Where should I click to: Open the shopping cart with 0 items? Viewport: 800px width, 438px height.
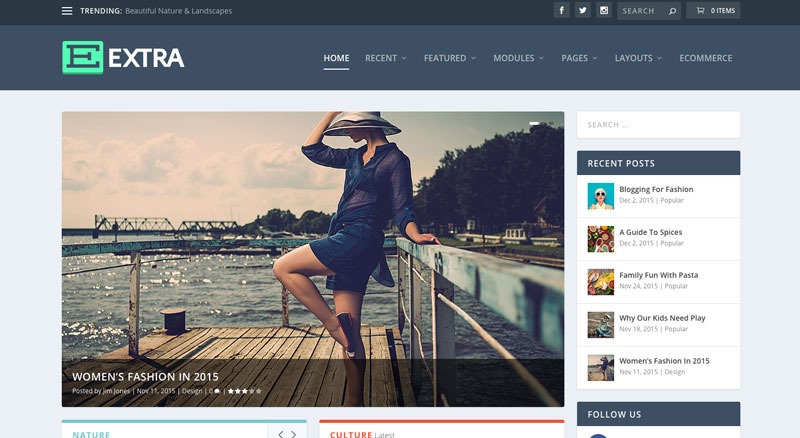tap(714, 11)
